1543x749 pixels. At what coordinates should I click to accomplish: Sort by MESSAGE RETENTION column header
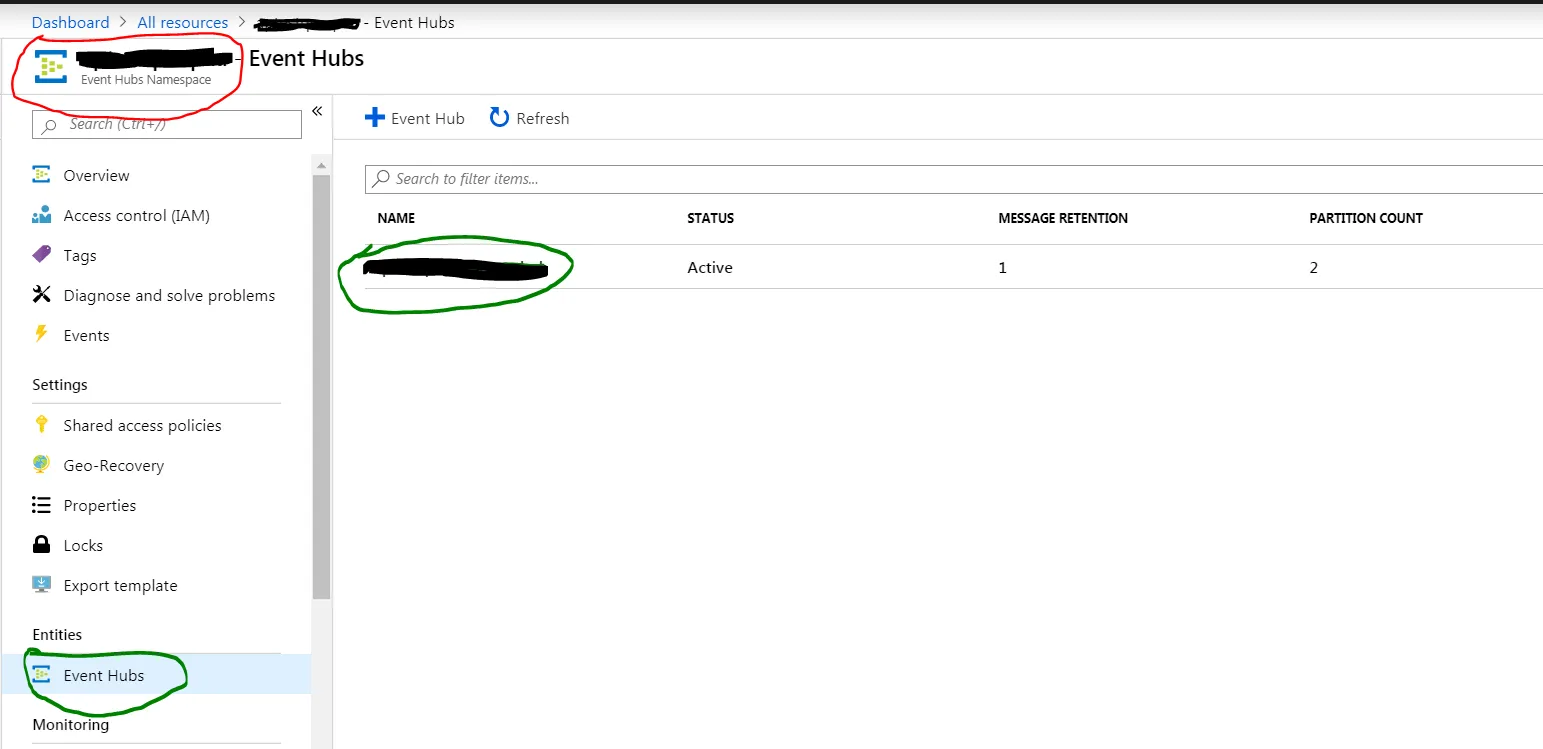[x=1063, y=218]
